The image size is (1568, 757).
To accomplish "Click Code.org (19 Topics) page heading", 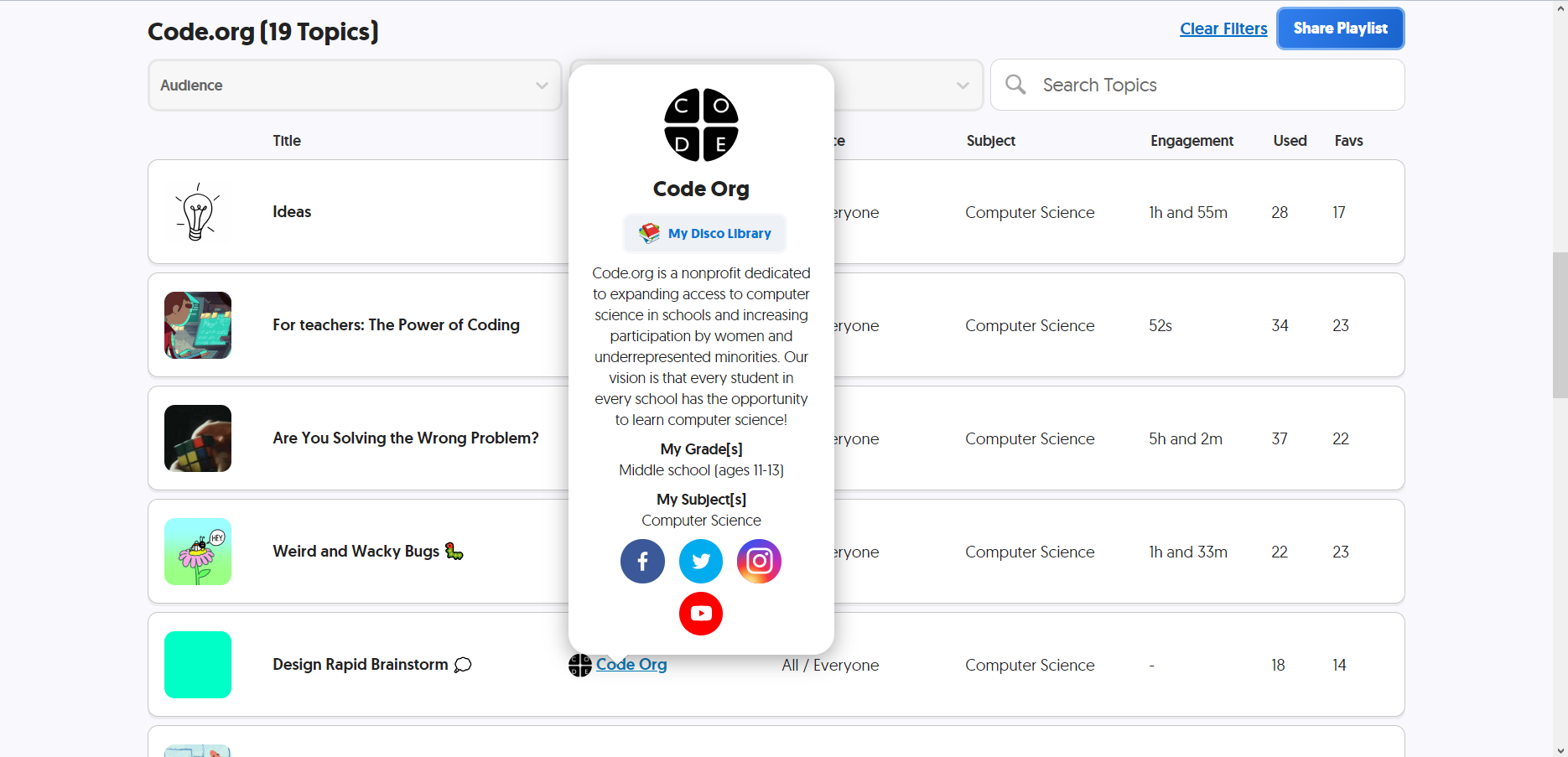I will (263, 32).
